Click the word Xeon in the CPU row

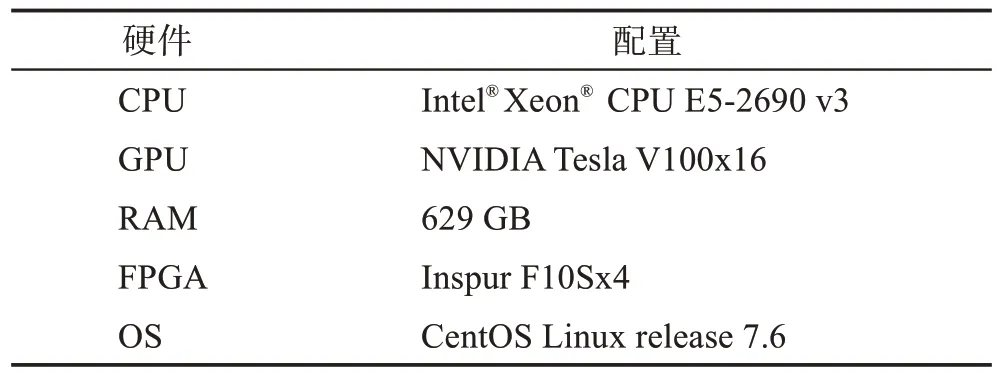point(541,101)
